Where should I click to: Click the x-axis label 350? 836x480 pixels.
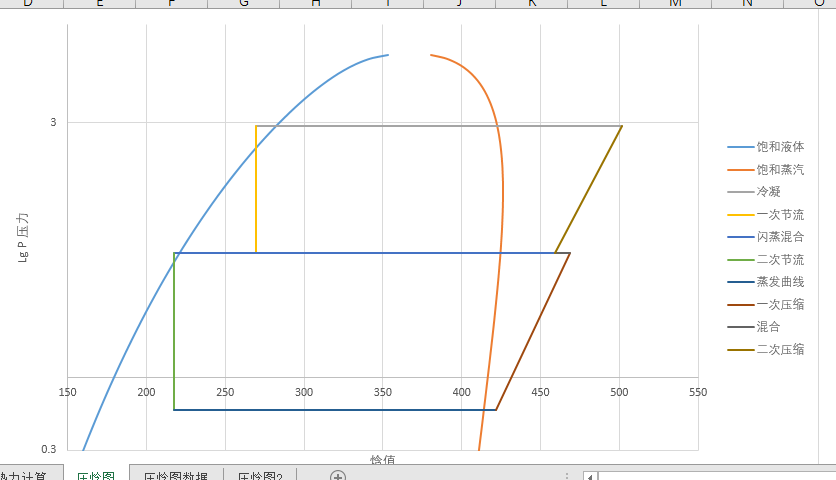pyautogui.click(x=383, y=392)
